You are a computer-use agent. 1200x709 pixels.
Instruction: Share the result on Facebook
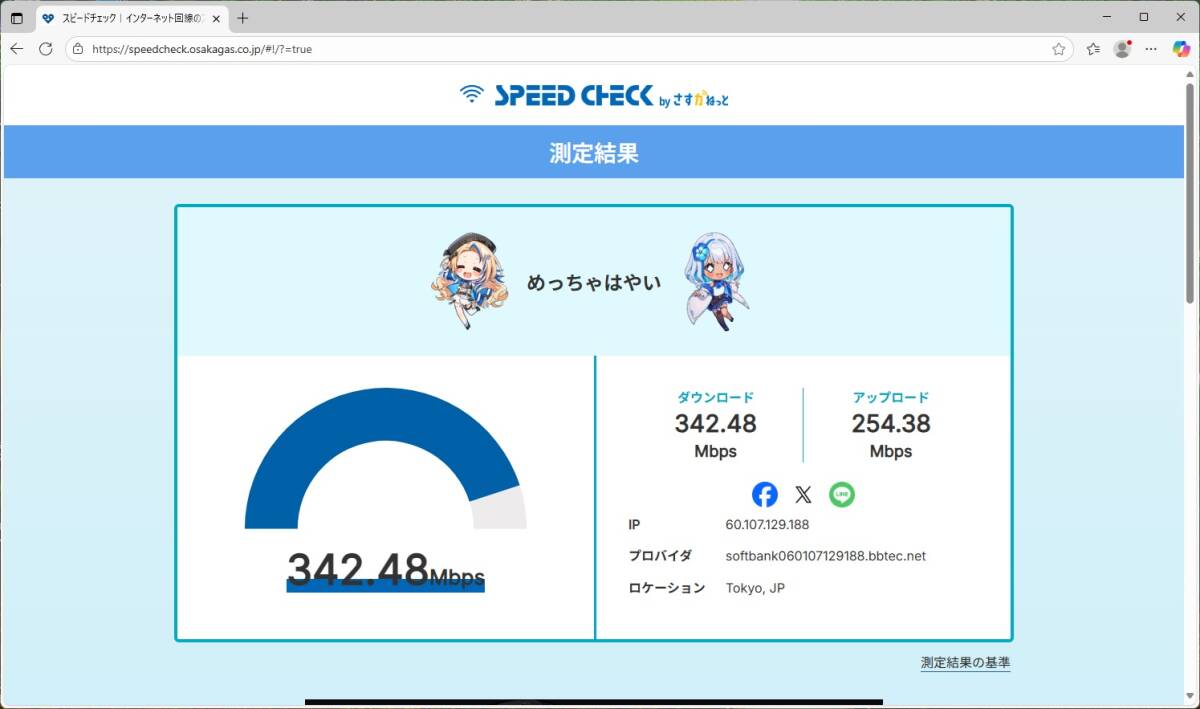pyautogui.click(x=765, y=494)
